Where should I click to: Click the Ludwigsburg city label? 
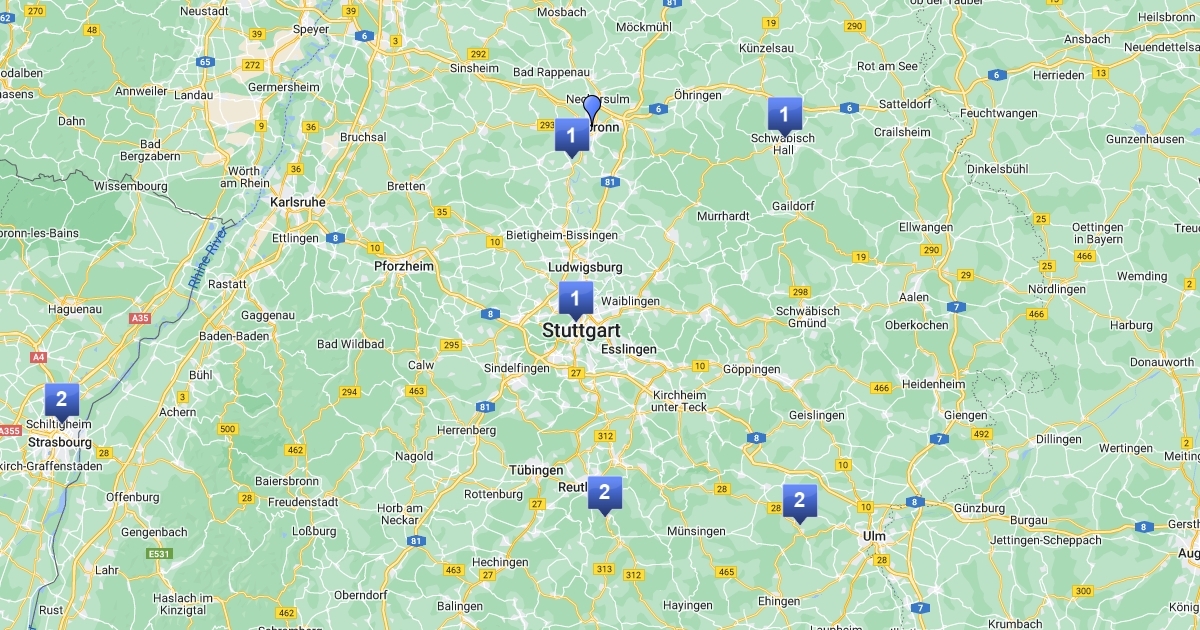click(x=585, y=268)
